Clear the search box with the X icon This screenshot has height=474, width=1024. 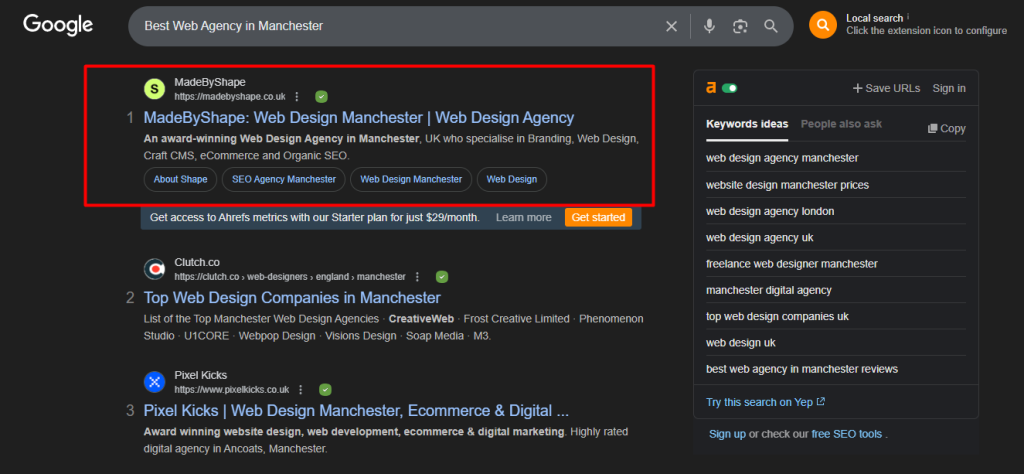671,26
